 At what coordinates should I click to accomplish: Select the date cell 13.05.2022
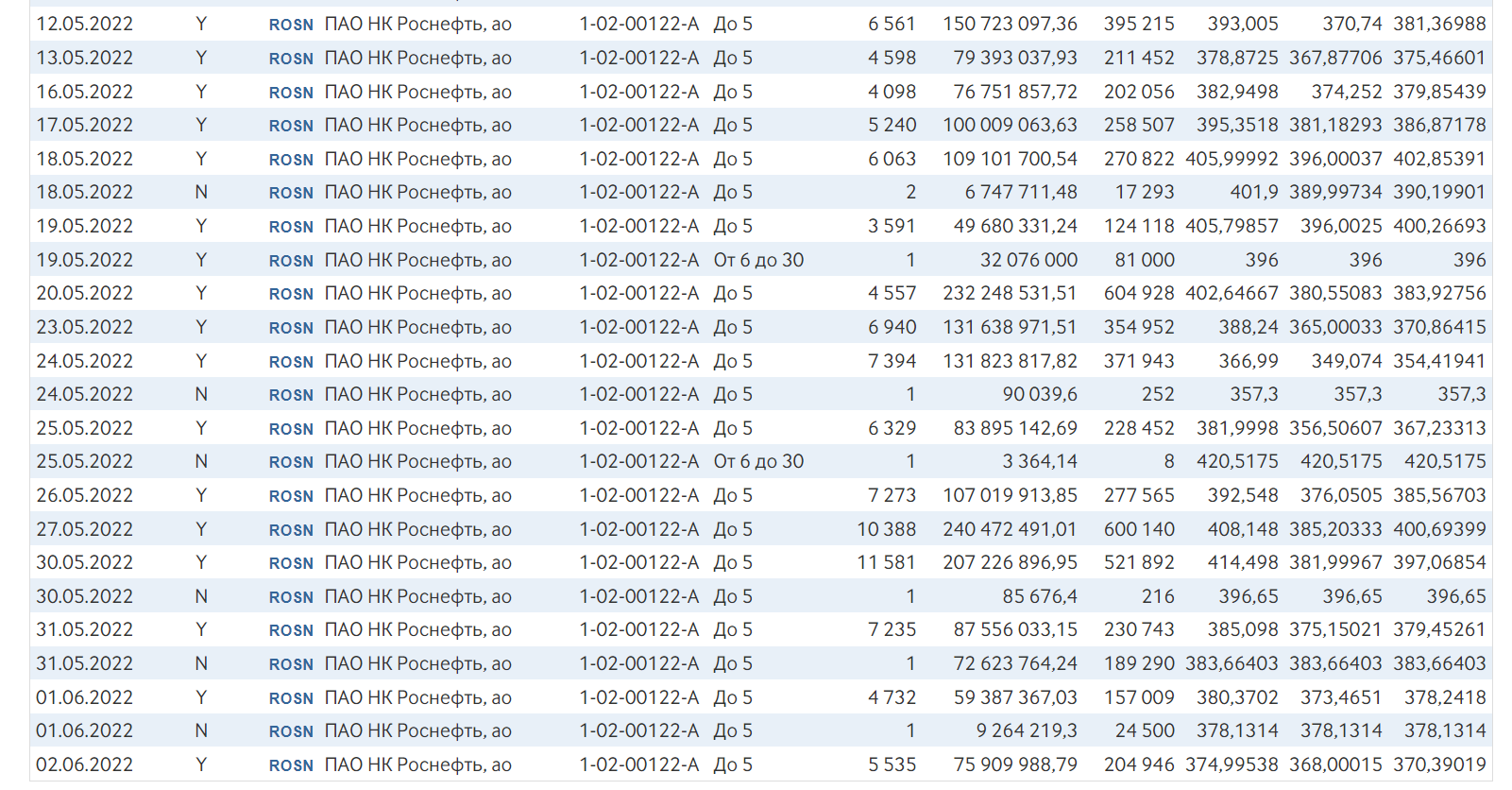85,58
